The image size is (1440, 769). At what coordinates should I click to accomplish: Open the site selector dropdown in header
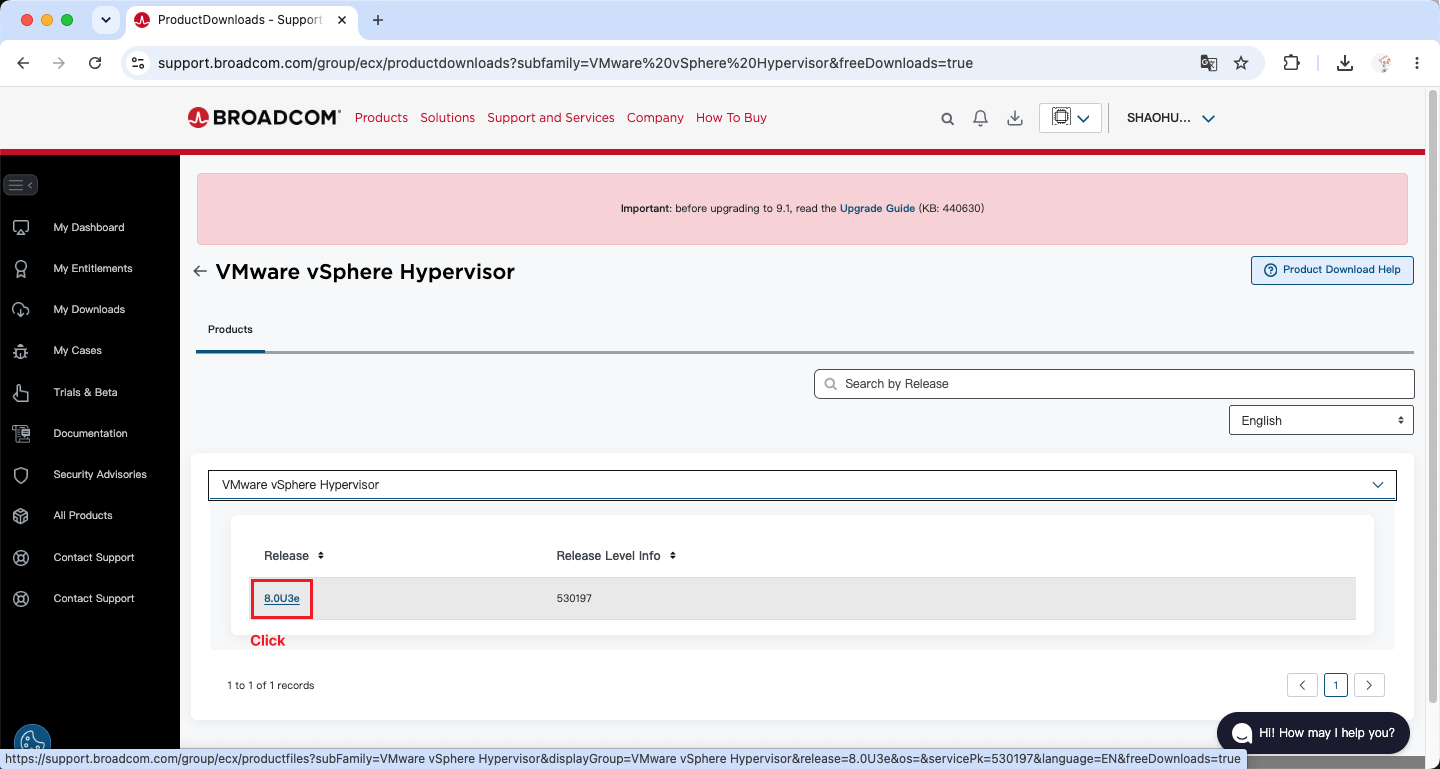(x=1071, y=118)
